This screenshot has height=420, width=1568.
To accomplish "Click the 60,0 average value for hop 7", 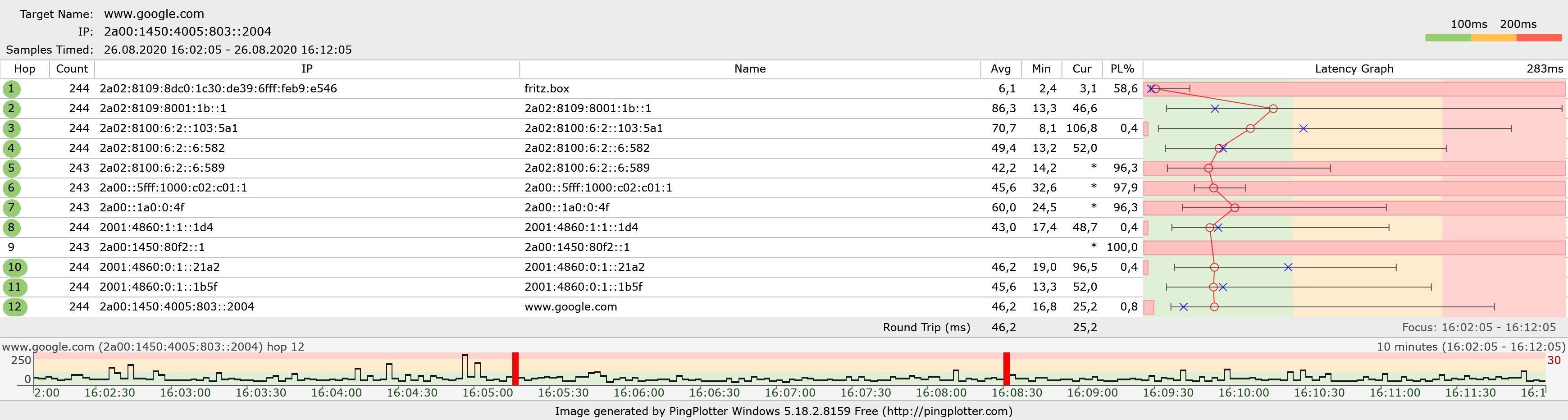I will point(1004,208).
